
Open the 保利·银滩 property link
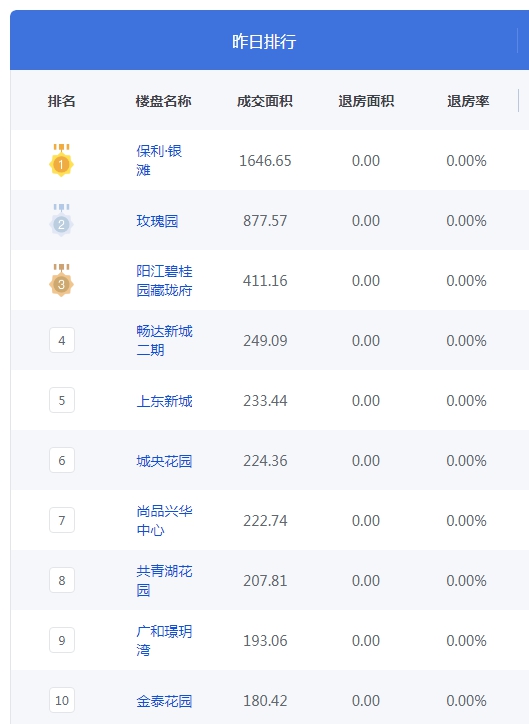click(x=159, y=160)
